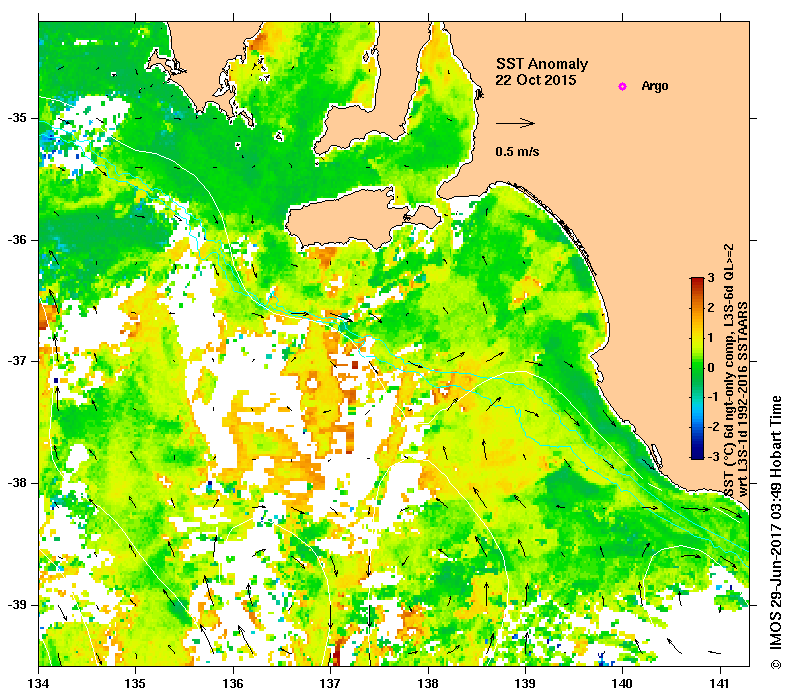791x700 pixels.
Task: Click the IMOS timestamp credit text
Action: [x=775, y=532]
